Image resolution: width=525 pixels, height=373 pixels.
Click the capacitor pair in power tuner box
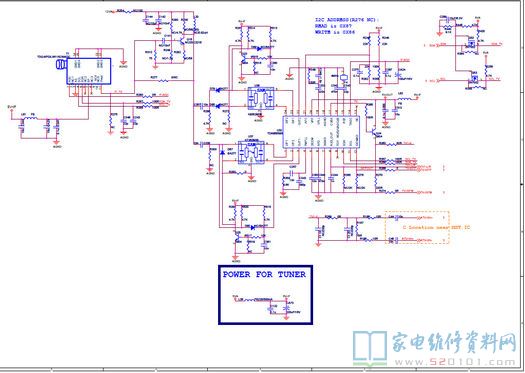point(279,308)
